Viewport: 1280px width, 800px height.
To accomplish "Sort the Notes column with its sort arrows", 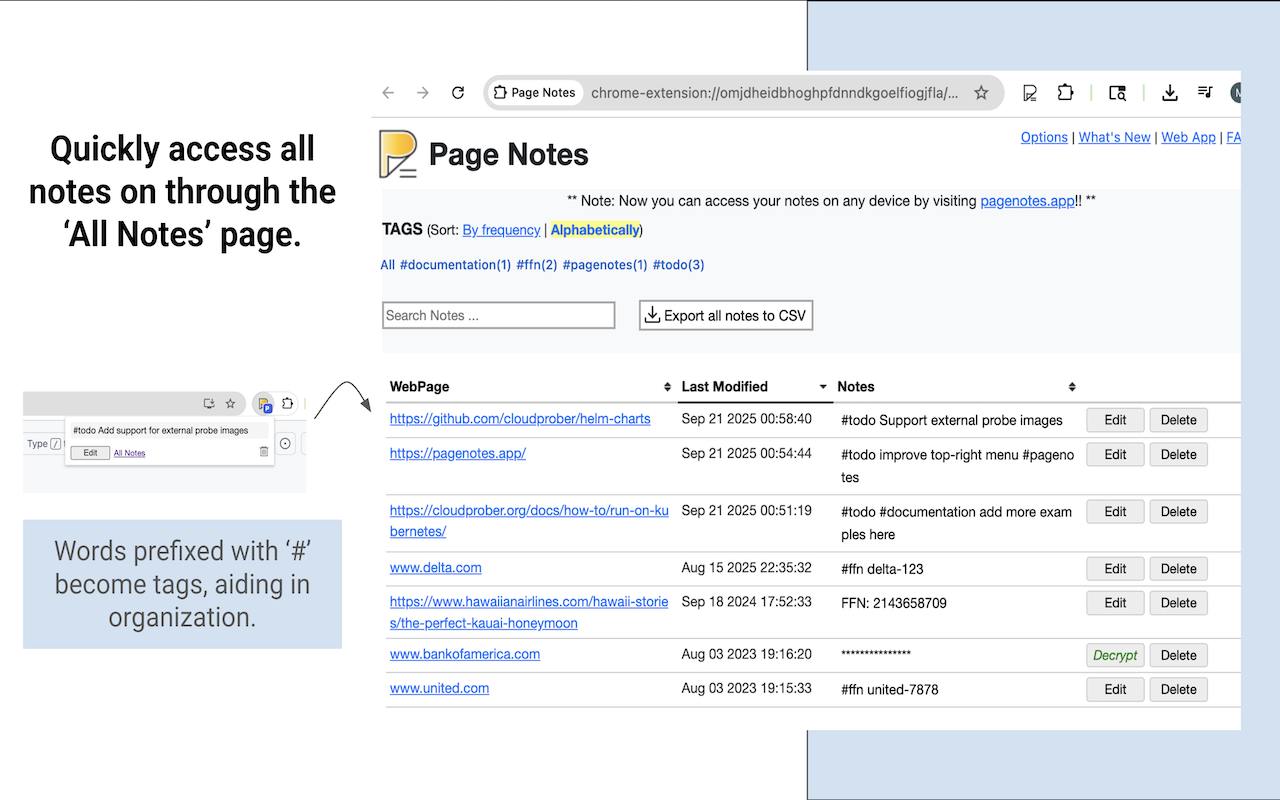I will [x=1072, y=387].
